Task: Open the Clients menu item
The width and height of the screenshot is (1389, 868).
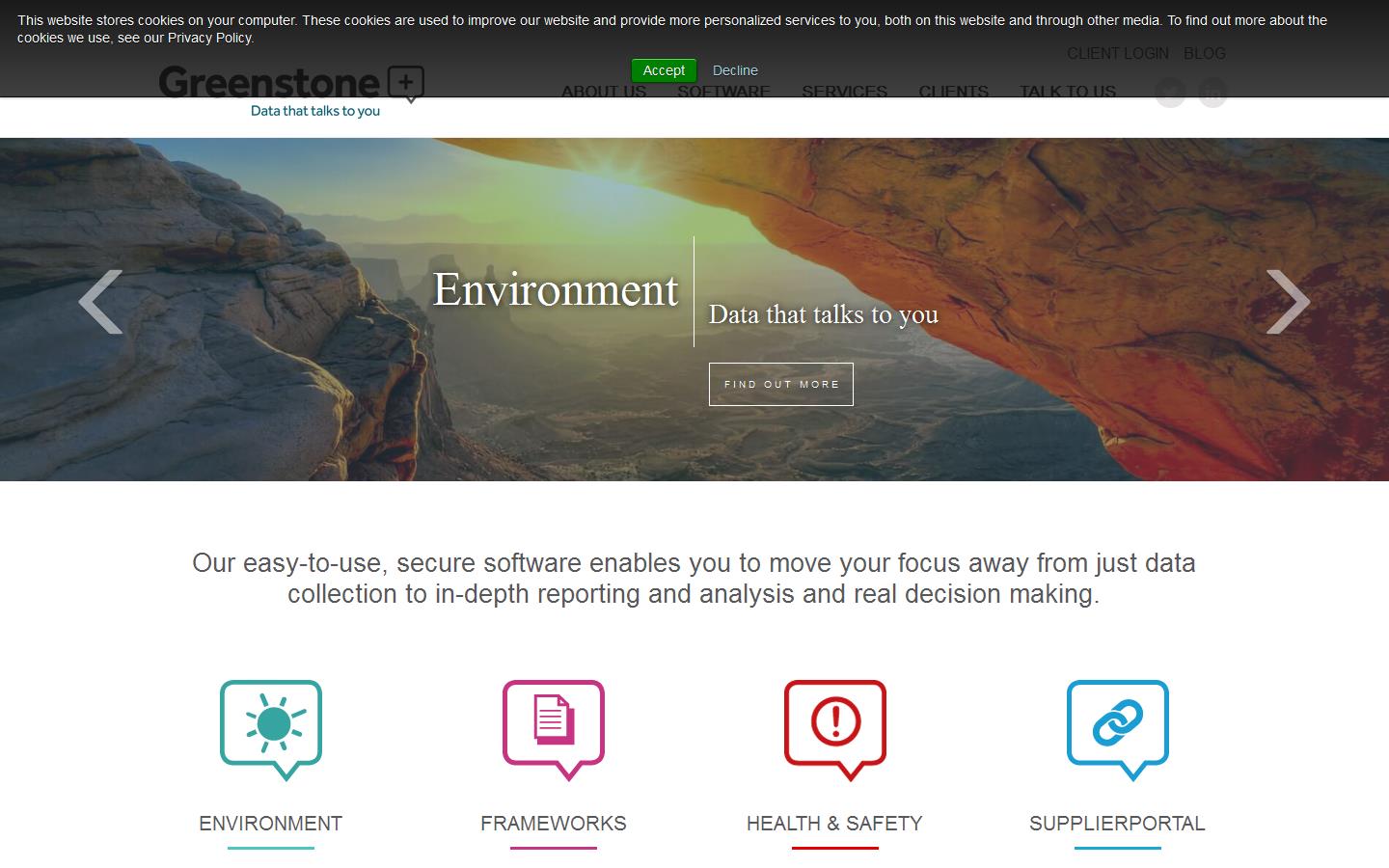Action: [953, 92]
